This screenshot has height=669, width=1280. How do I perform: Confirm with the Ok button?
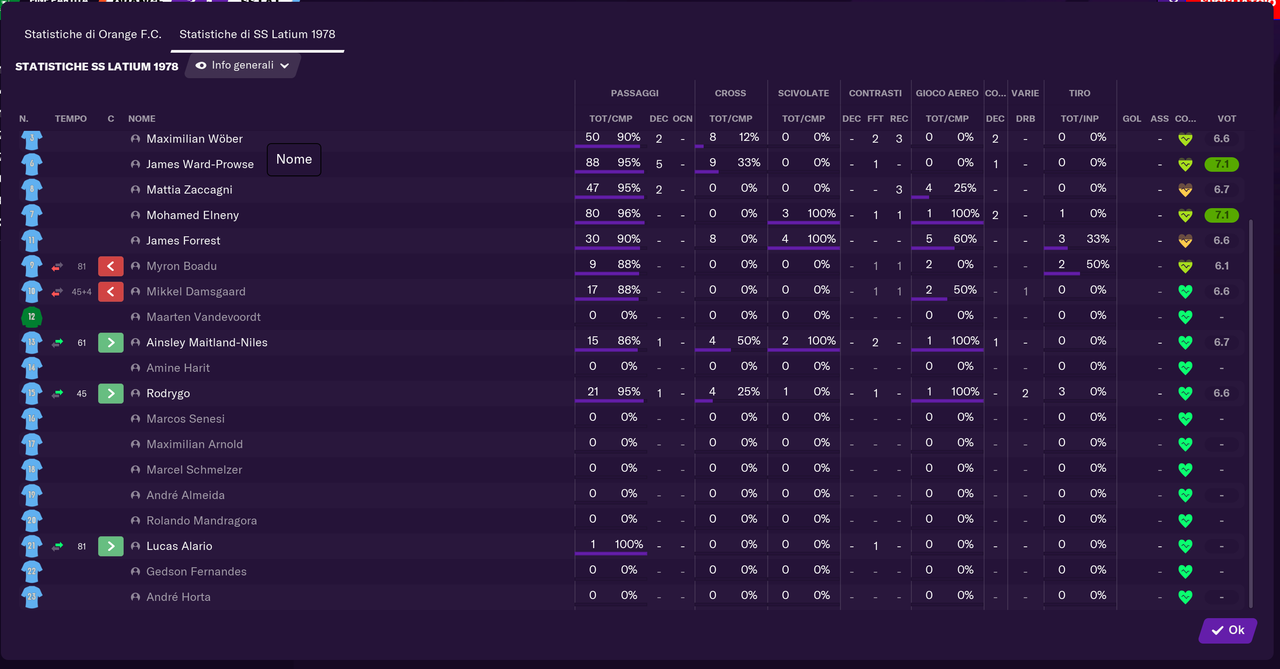tap(1227, 630)
